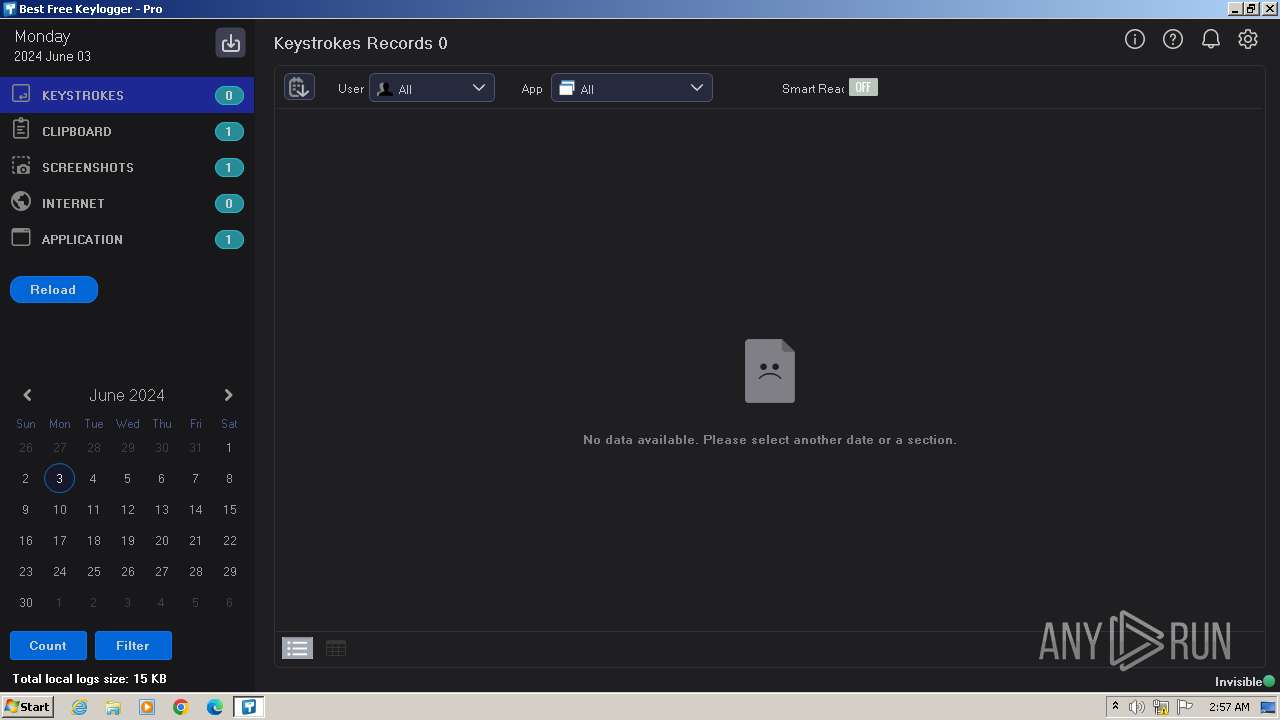Image resolution: width=1280 pixels, height=720 pixels.
Task: Click the network tray icon
Action: point(1161,707)
